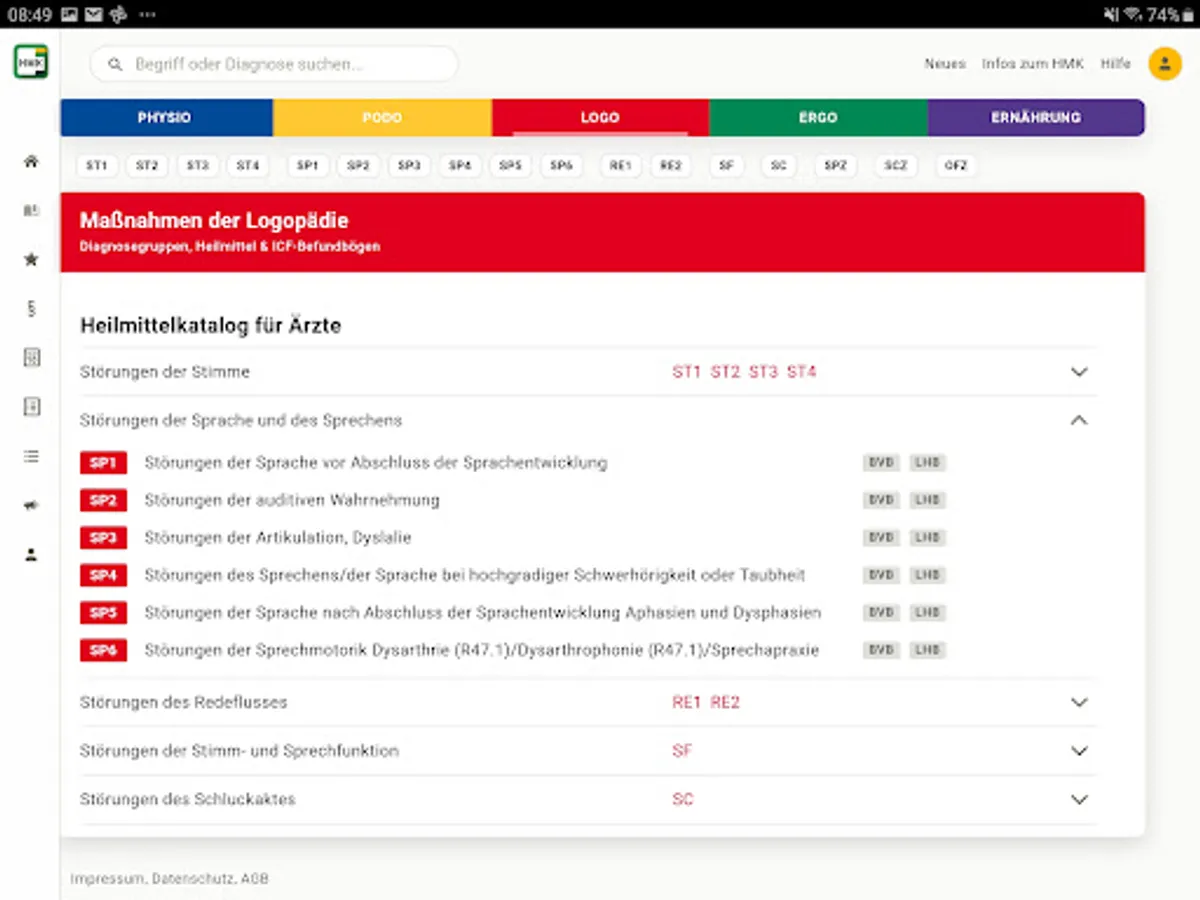Open the paragraph section icon in the sidebar
Image resolution: width=1200 pixels, height=900 pixels.
coord(31,309)
